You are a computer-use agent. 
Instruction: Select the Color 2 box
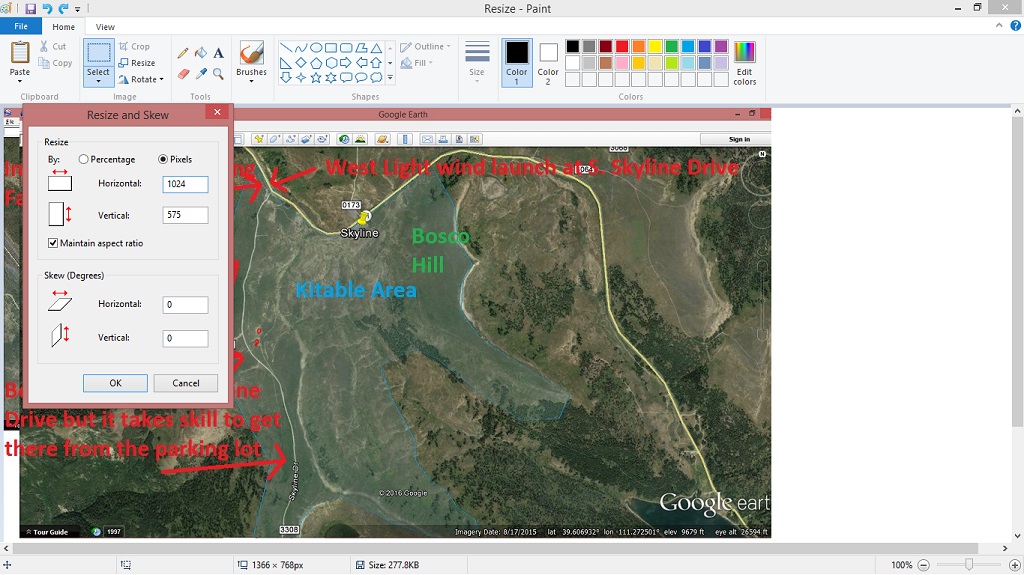[x=548, y=63]
